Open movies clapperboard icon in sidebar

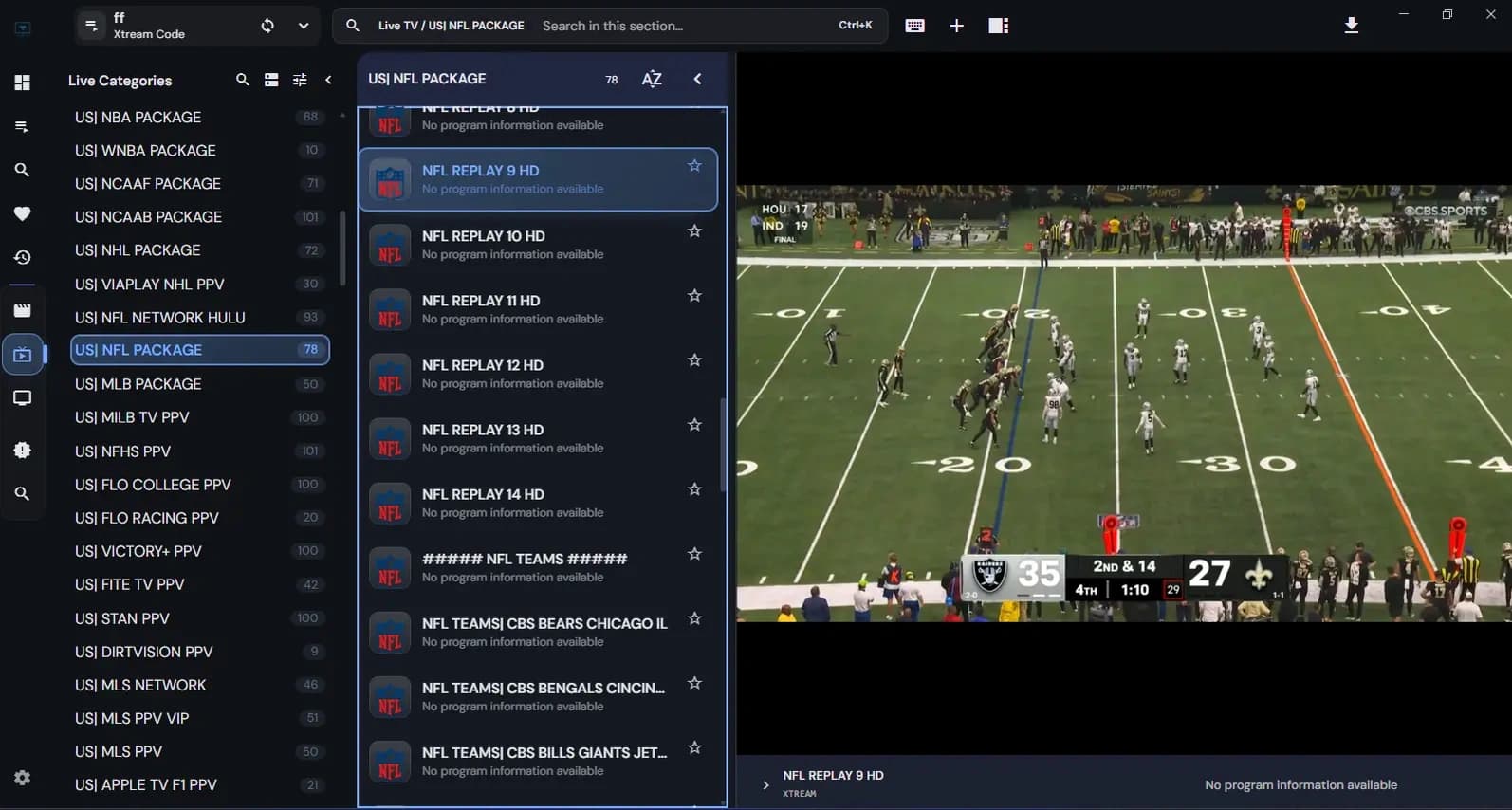point(23,310)
